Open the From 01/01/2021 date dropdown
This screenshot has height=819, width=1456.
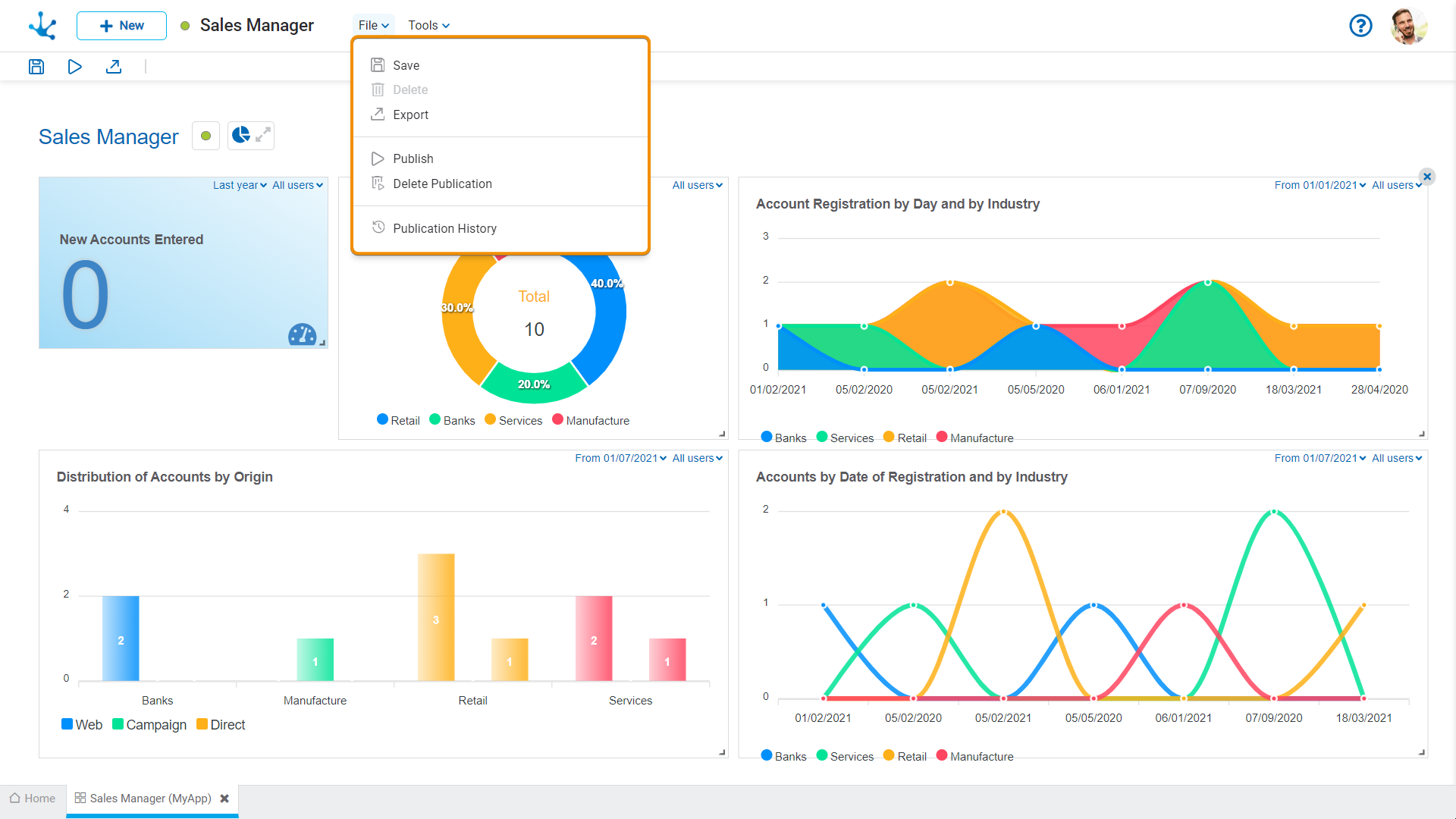[x=1319, y=185]
